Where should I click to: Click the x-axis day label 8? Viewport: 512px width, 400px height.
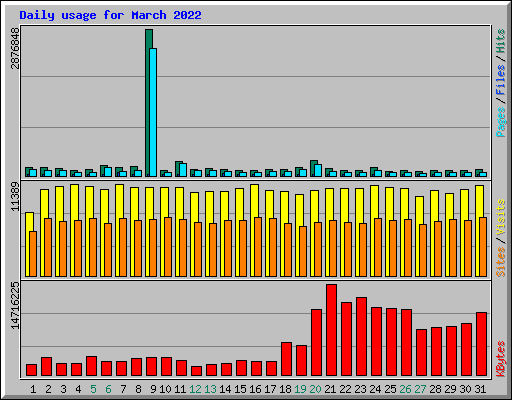[138, 389]
